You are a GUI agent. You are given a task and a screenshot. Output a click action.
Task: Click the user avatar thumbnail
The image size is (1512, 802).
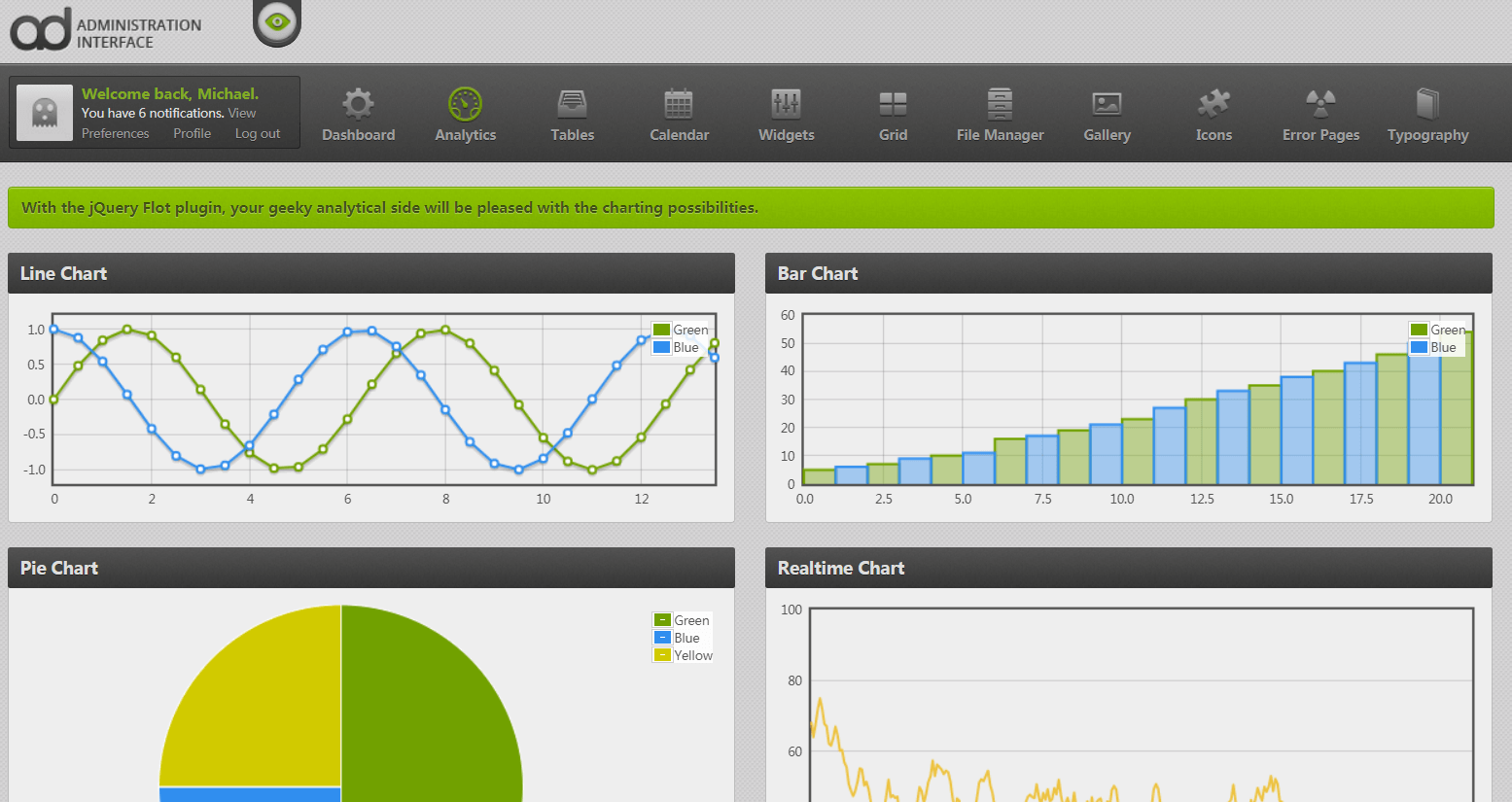[45, 113]
